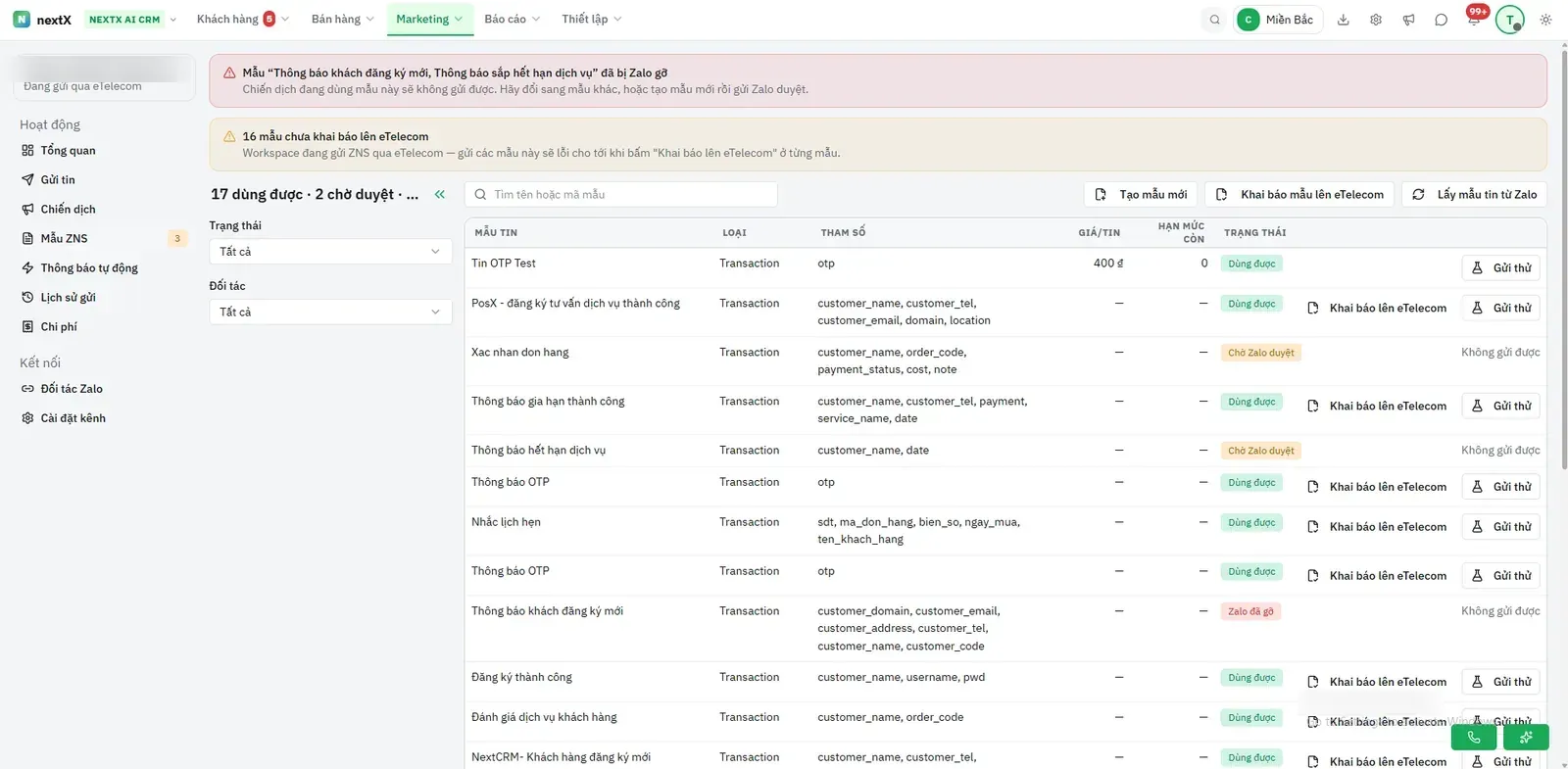Click Lấy mẫu tin từ Zalo button
The height and width of the screenshot is (769, 1568).
(1475, 195)
